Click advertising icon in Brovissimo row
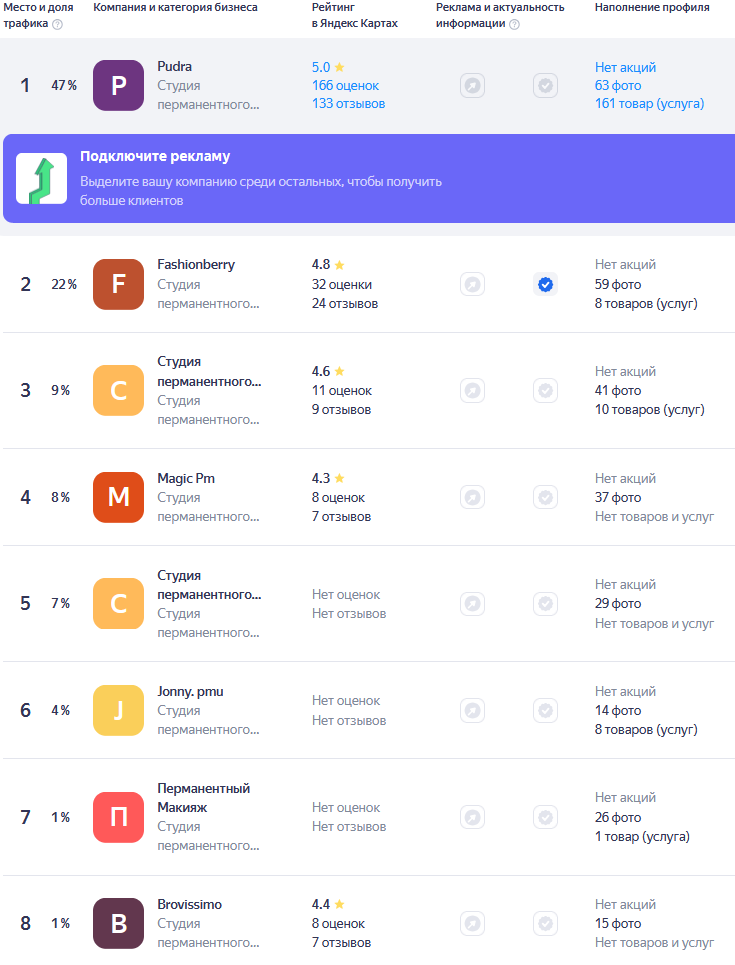735x965 pixels. [x=472, y=923]
